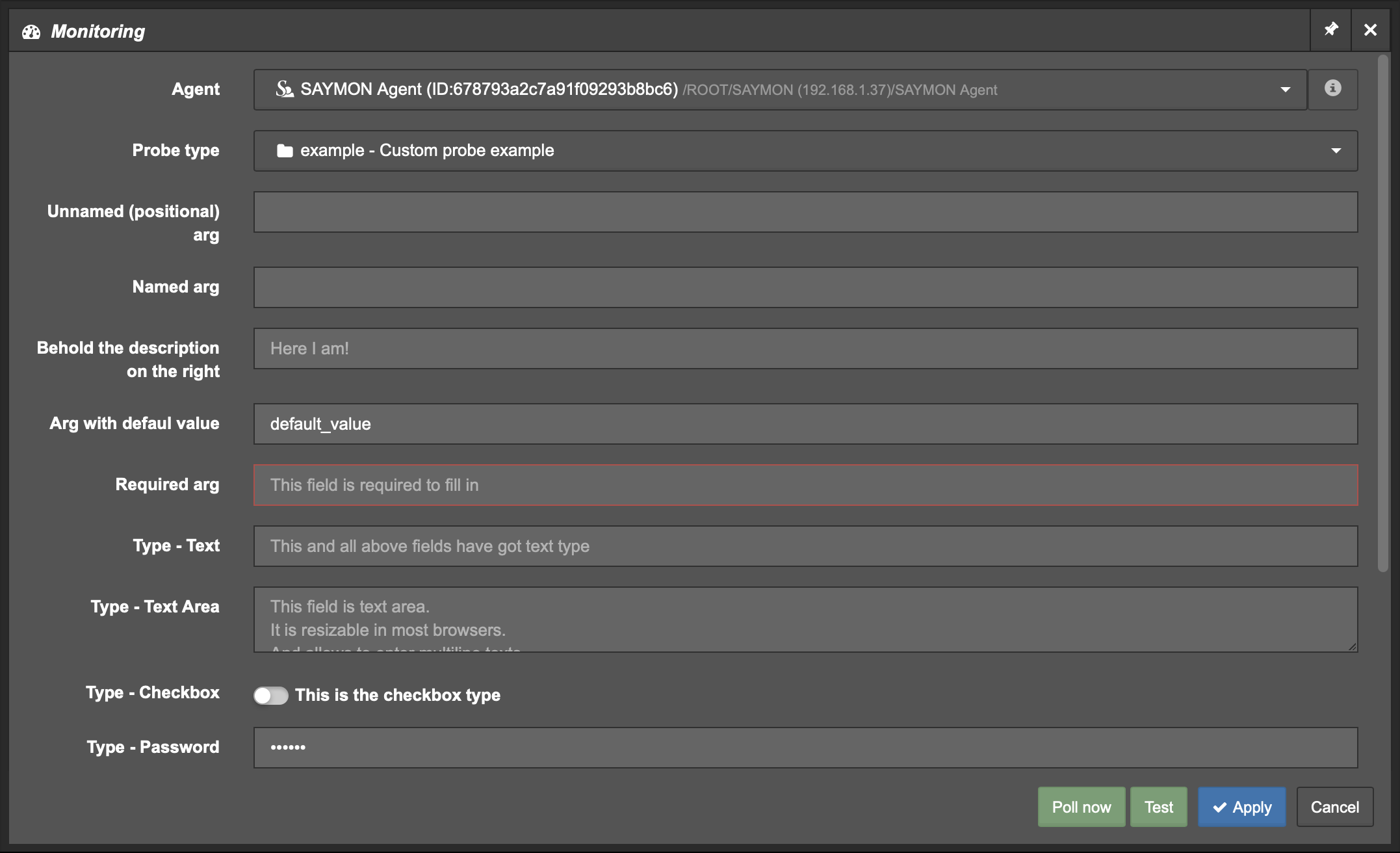
Task: Click the text area resize handle
Action: (1352, 646)
